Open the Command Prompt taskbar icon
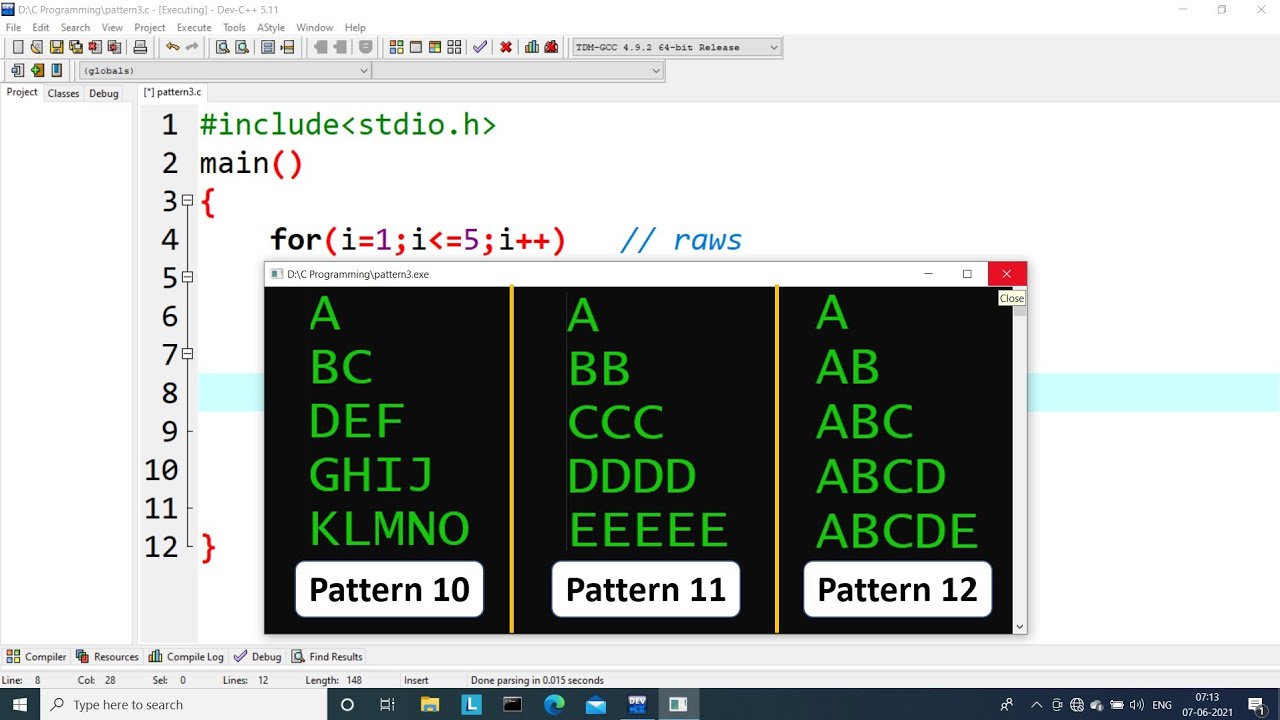 (x=512, y=704)
